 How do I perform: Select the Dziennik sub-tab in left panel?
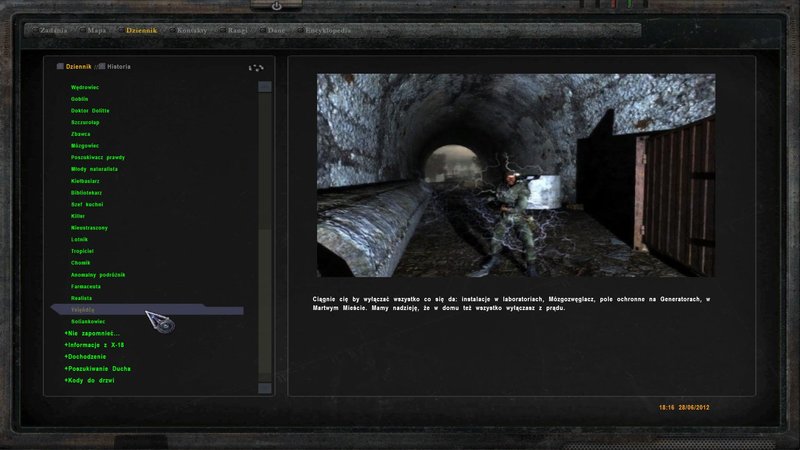pyautogui.click(x=79, y=67)
